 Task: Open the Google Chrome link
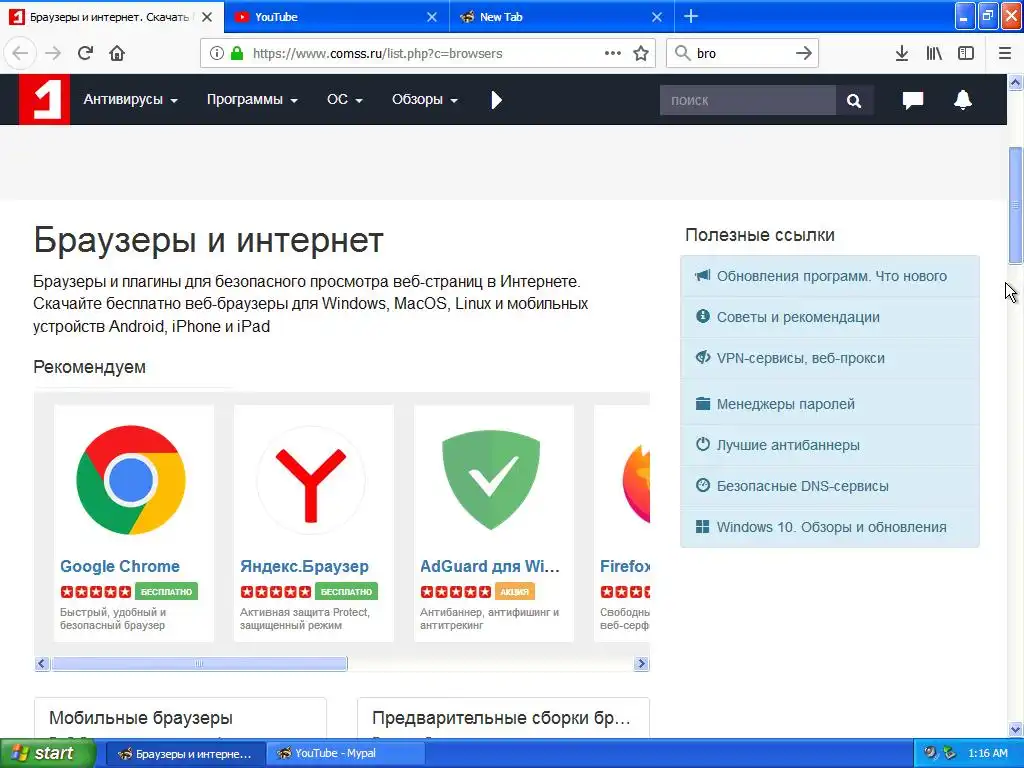pyautogui.click(x=120, y=566)
